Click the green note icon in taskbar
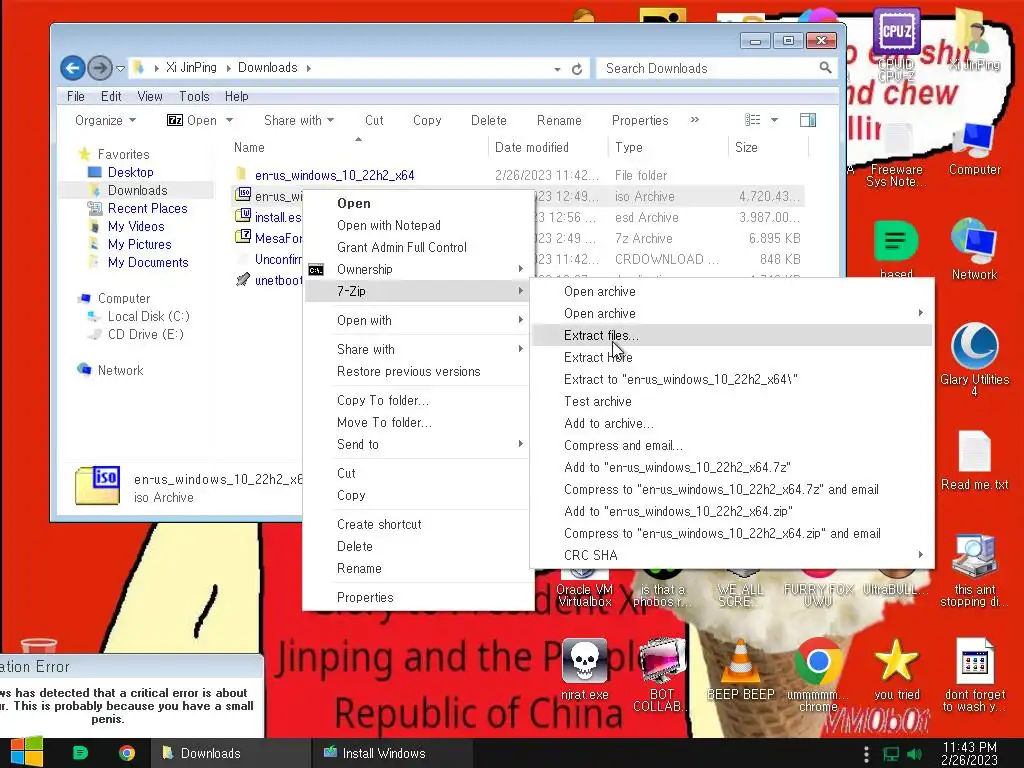The width and height of the screenshot is (1024, 768). tap(80, 753)
